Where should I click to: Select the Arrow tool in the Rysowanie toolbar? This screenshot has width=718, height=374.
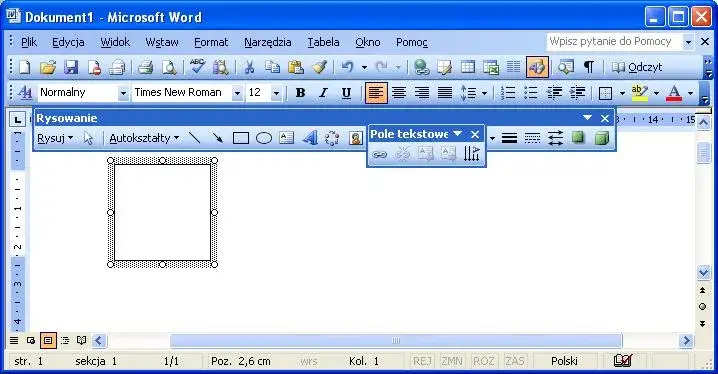coord(218,138)
